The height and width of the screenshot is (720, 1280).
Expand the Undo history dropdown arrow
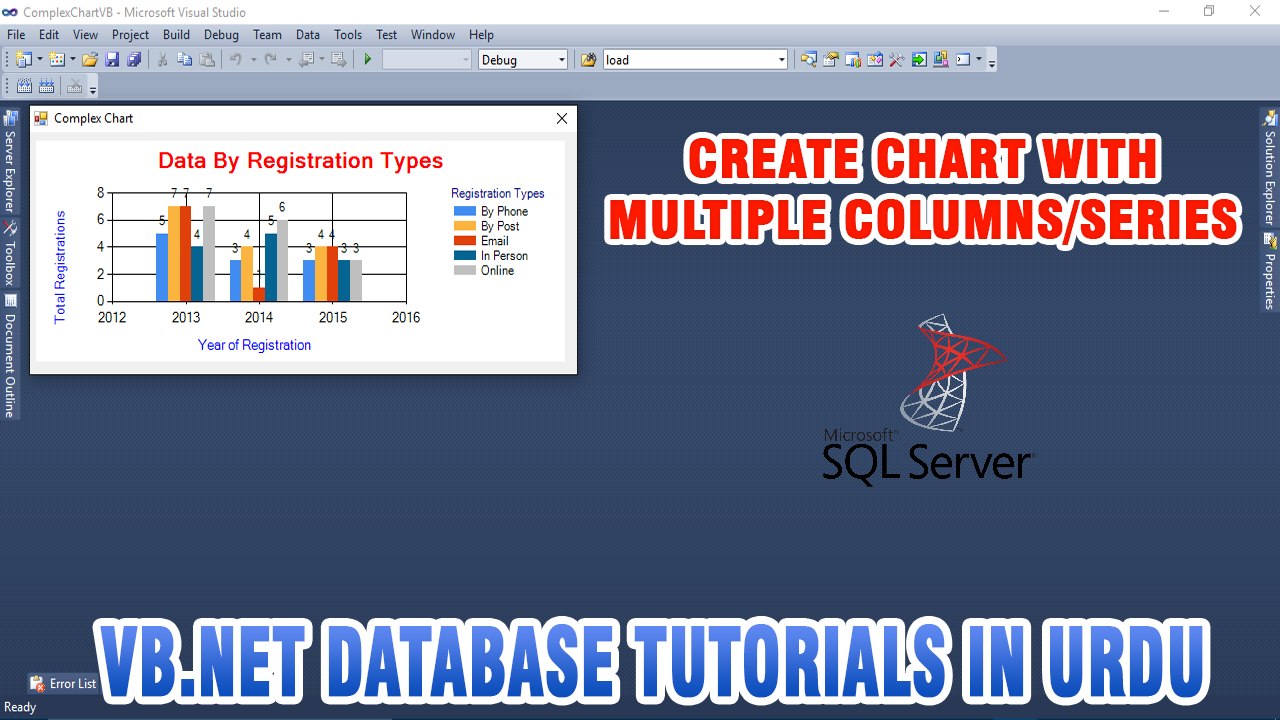(x=253, y=60)
